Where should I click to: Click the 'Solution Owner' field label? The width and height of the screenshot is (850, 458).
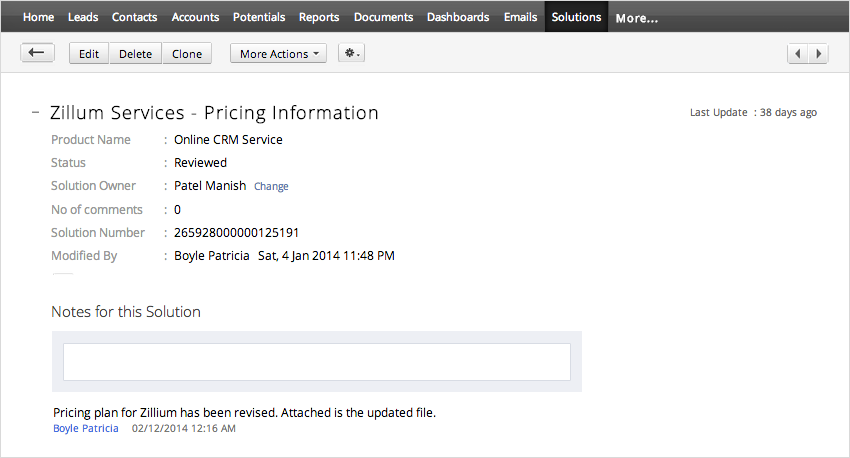[93, 186]
